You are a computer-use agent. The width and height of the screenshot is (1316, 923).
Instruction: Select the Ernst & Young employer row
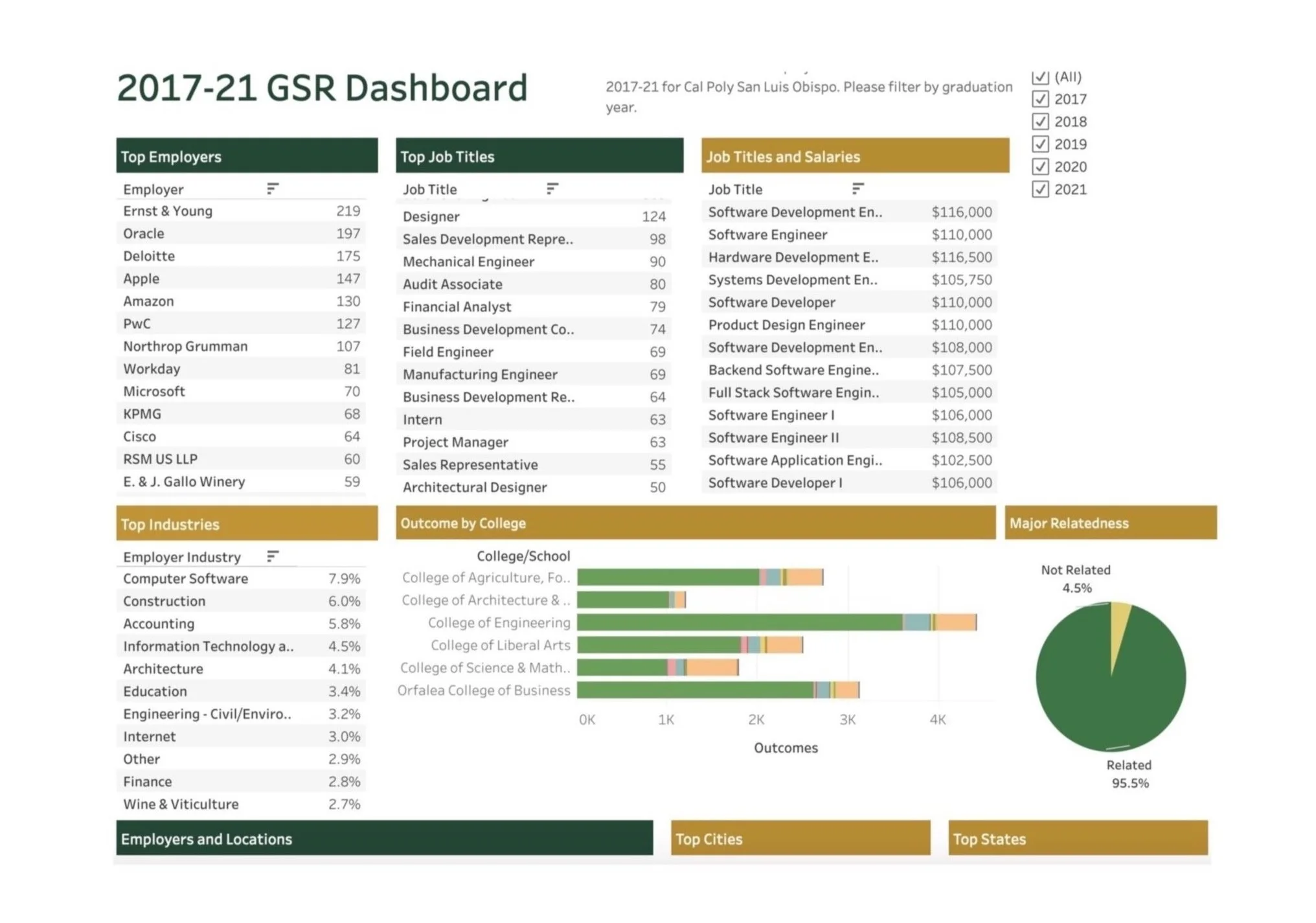point(168,211)
